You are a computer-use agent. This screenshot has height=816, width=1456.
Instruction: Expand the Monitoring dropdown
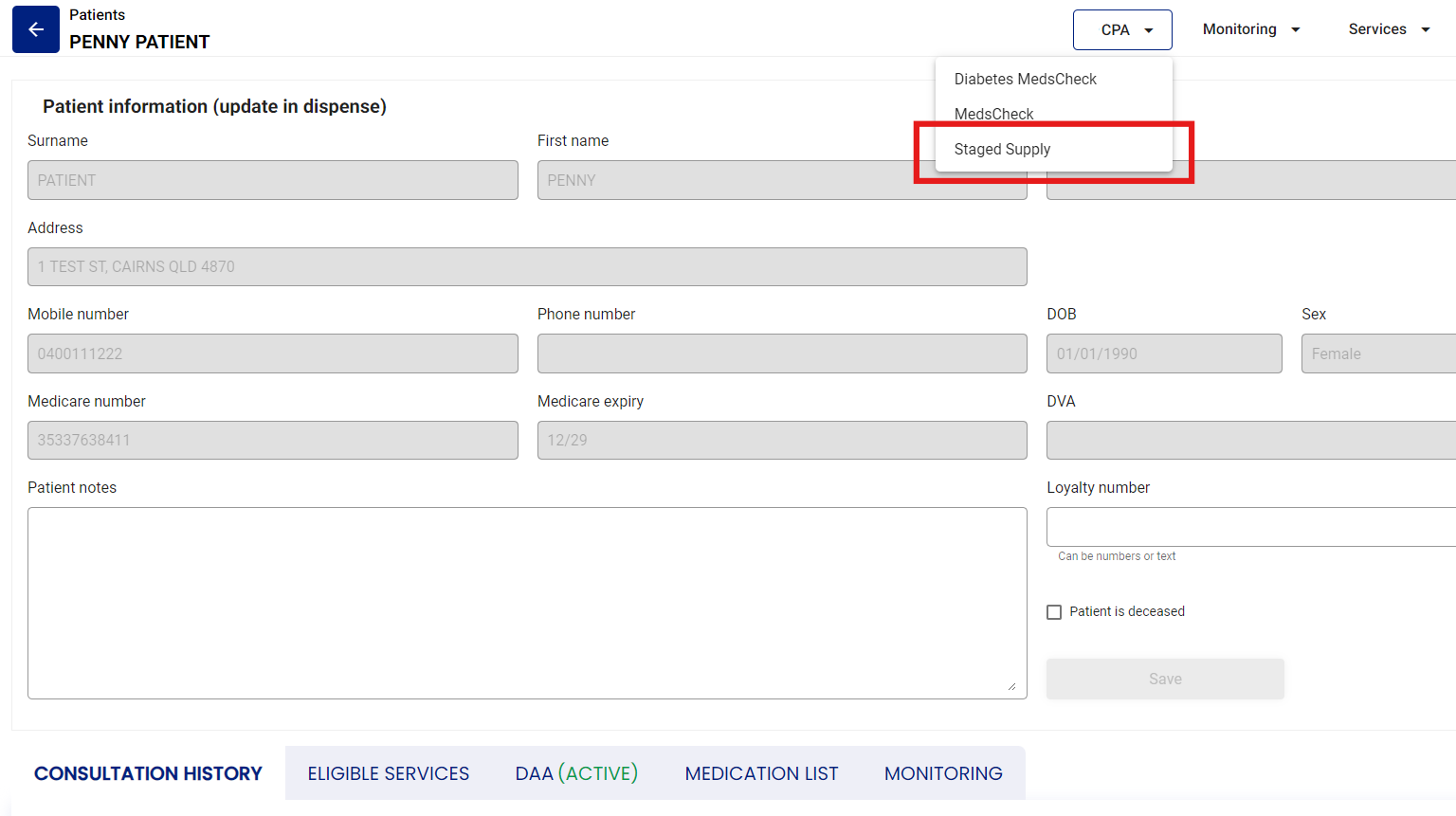[x=1250, y=29]
